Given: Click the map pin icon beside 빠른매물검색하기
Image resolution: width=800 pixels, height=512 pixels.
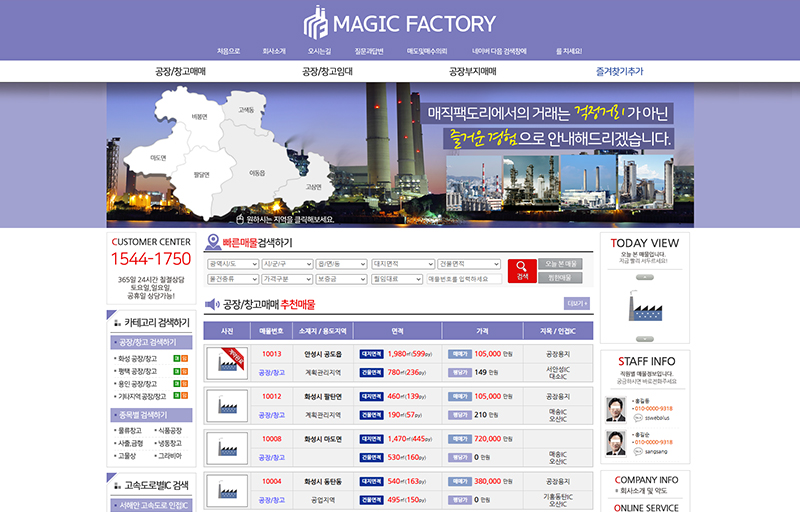Looking at the screenshot, I should click(x=213, y=242).
